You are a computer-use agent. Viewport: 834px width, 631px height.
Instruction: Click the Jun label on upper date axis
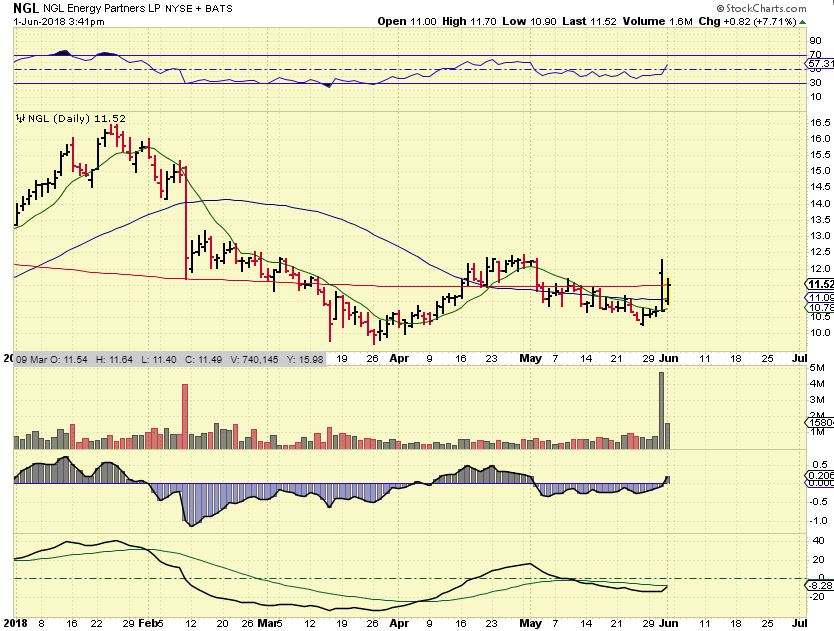click(669, 358)
